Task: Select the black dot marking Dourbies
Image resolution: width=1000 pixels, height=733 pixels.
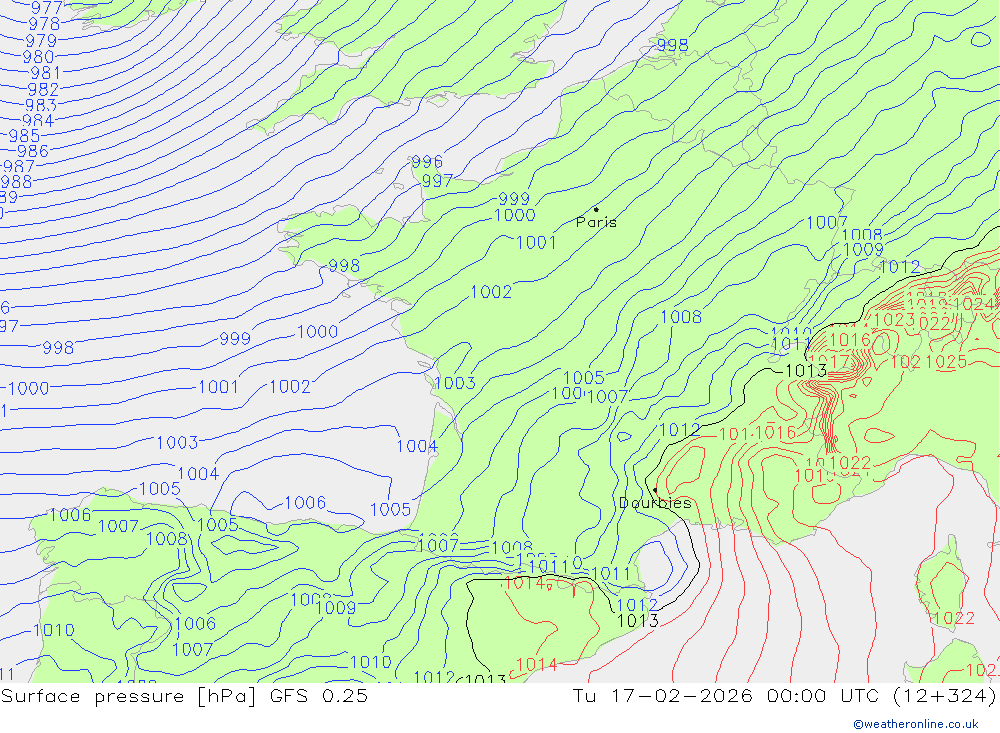Action: [655, 490]
